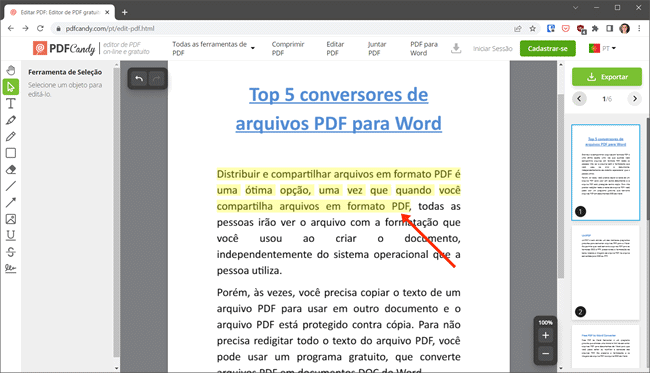The width and height of the screenshot is (650, 373).
Task: Click the highlighted paragraph text
Action: point(339,190)
